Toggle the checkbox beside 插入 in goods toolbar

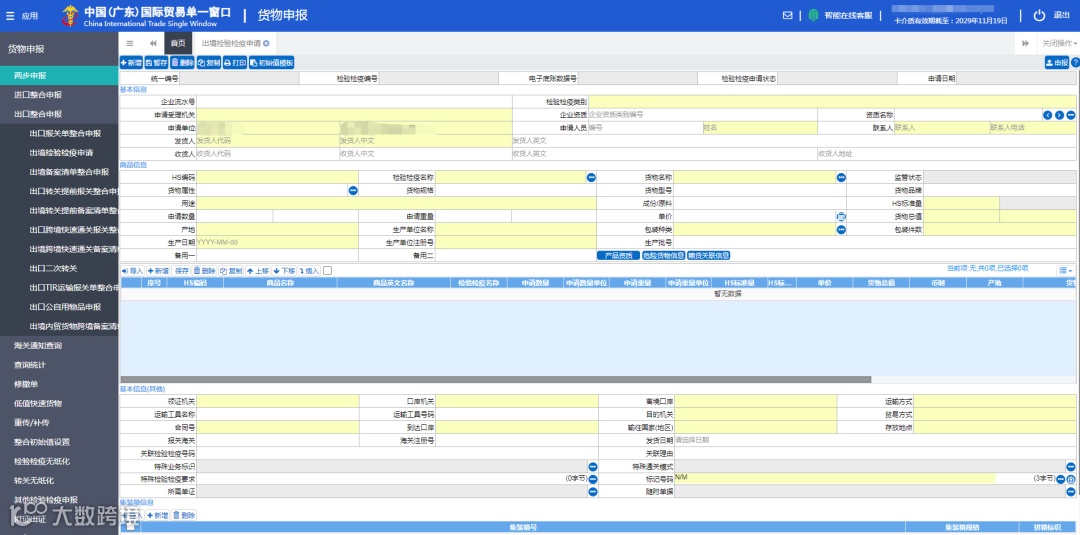click(x=327, y=271)
